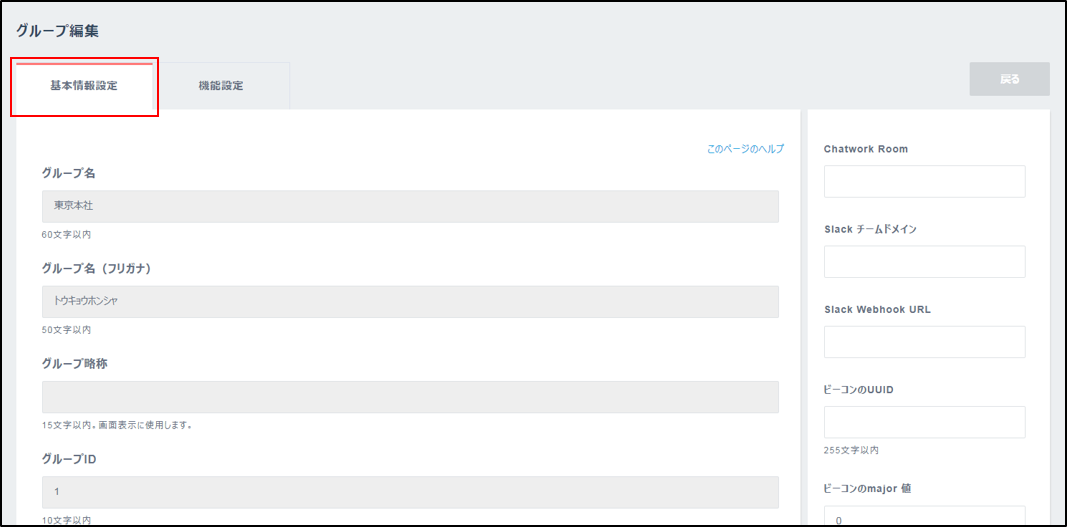The width and height of the screenshot is (1067, 527).
Task: Click the Chatwork Room label text
Action: [x=865, y=149]
